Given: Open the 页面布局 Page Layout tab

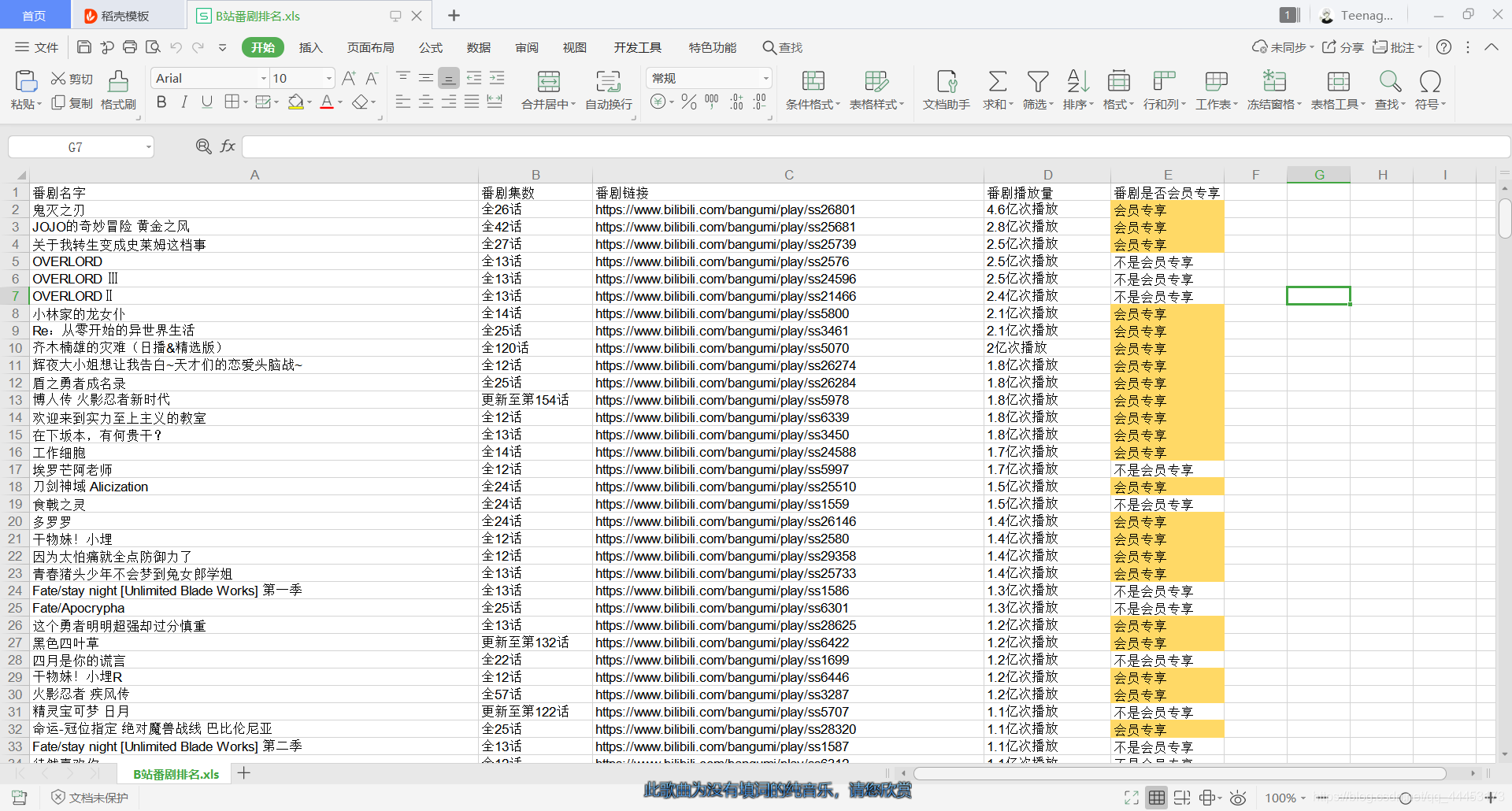Looking at the screenshot, I should 371,47.
